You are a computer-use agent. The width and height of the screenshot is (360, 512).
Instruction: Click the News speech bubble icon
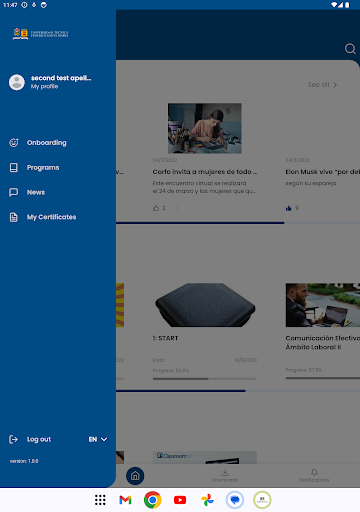(x=14, y=192)
